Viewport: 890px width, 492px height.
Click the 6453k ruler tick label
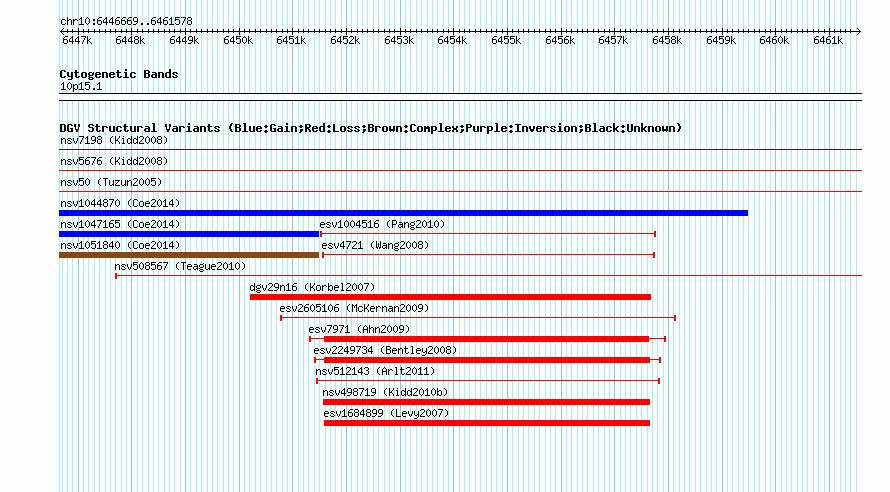click(399, 40)
